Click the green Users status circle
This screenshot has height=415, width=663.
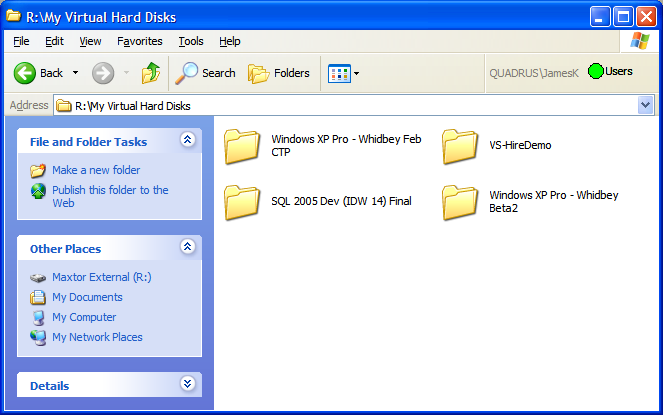pyautogui.click(x=596, y=71)
